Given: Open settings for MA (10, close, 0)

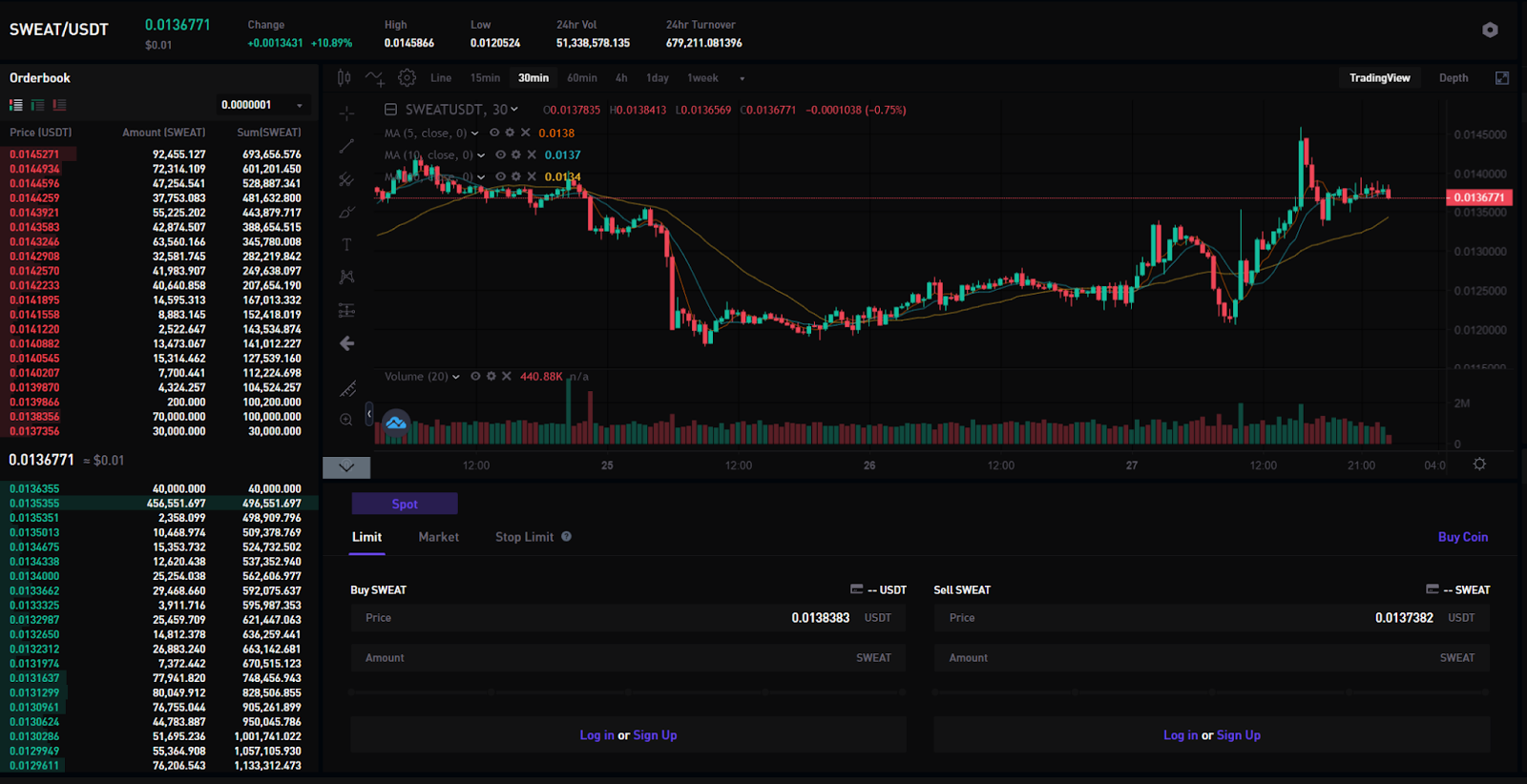Looking at the screenshot, I should pos(516,155).
